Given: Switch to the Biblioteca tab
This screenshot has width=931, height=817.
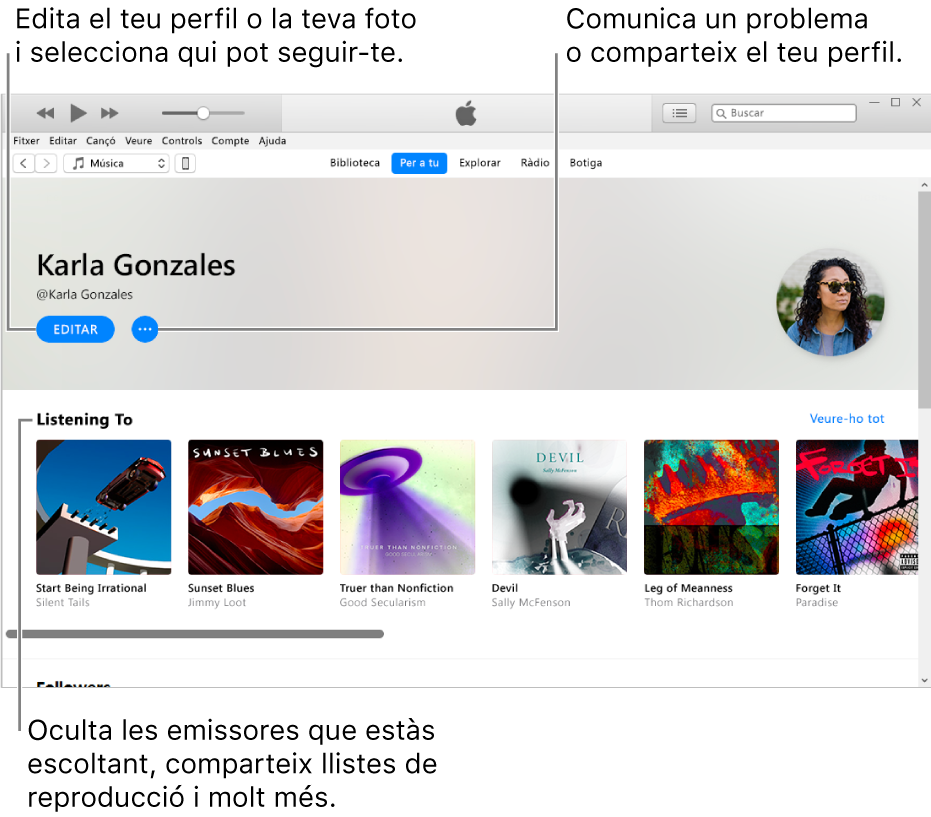Looking at the screenshot, I should pos(355,162).
